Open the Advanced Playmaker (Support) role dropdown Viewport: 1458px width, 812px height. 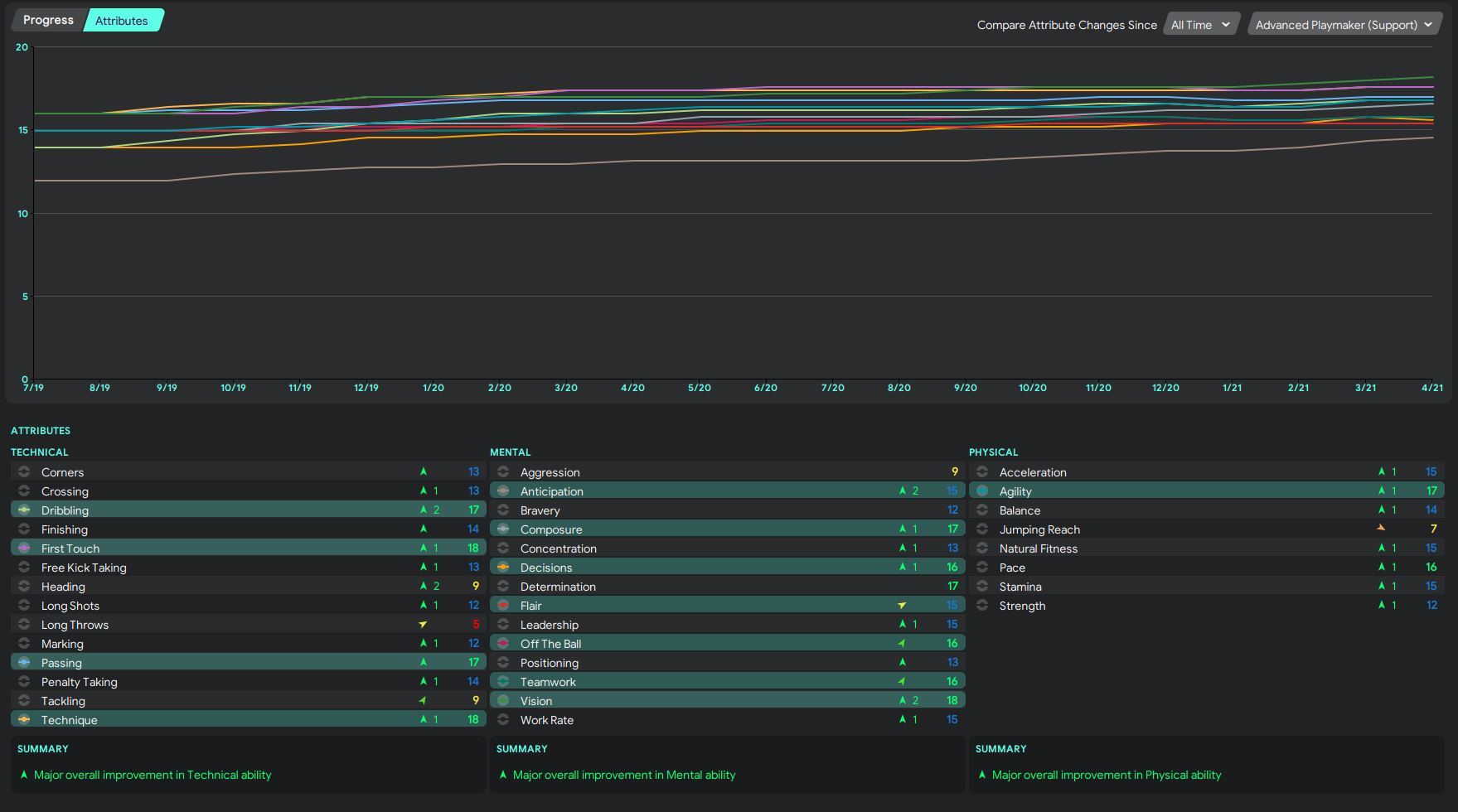click(1344, 25)
